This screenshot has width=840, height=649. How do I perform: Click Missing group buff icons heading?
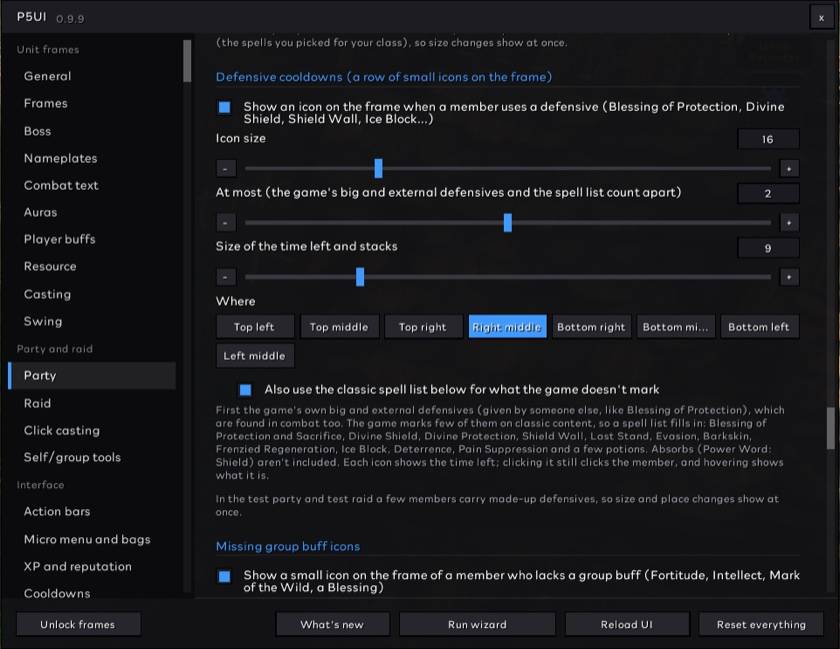point(288,547)
